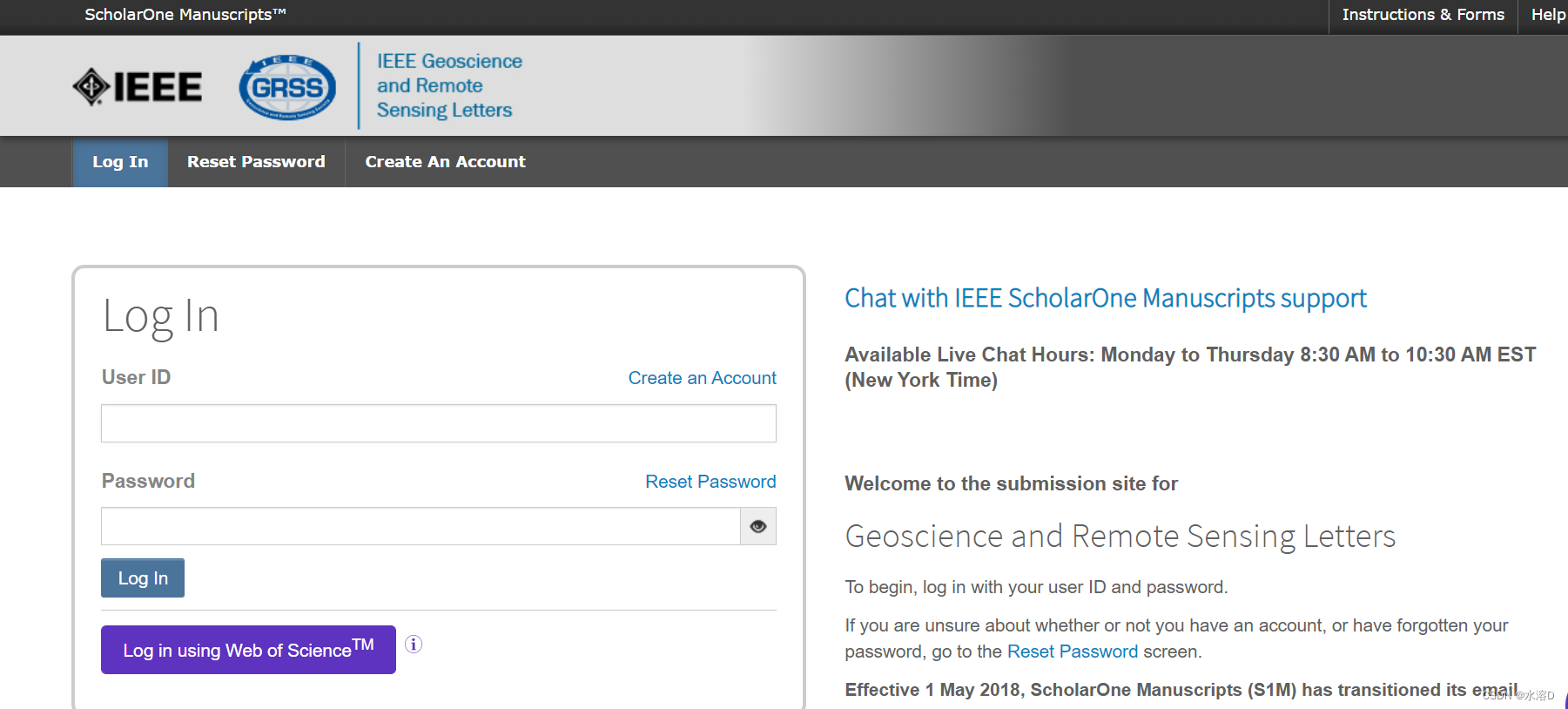
Task: Click the large Log In form heading
Action: 160,316
